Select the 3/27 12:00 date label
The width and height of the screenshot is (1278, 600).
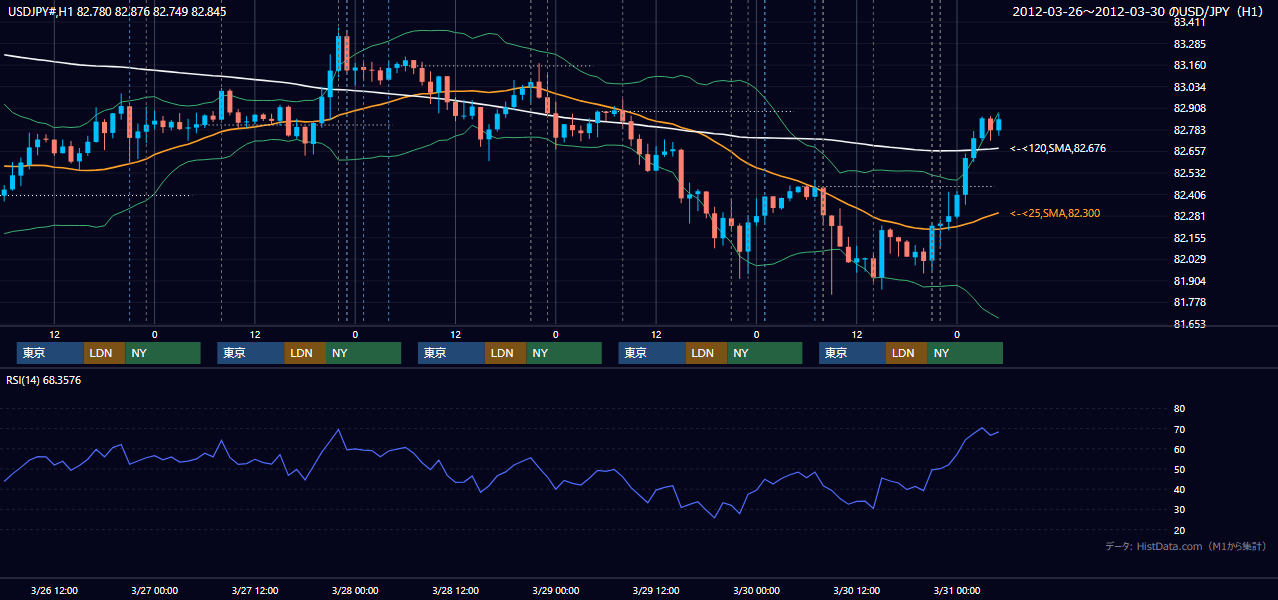click(x=254, y=590)
